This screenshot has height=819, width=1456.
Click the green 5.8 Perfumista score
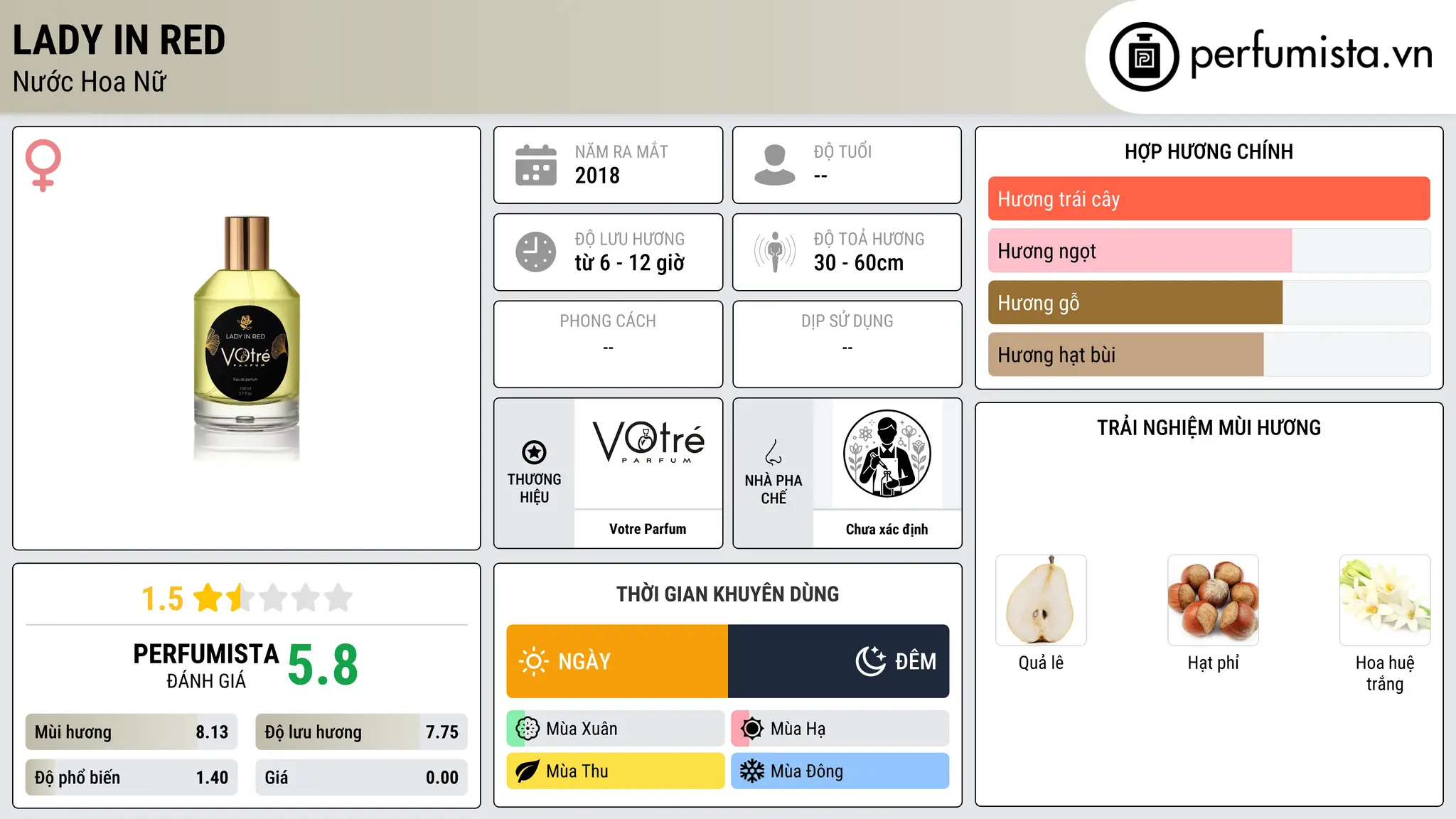[x=323, y=665]
